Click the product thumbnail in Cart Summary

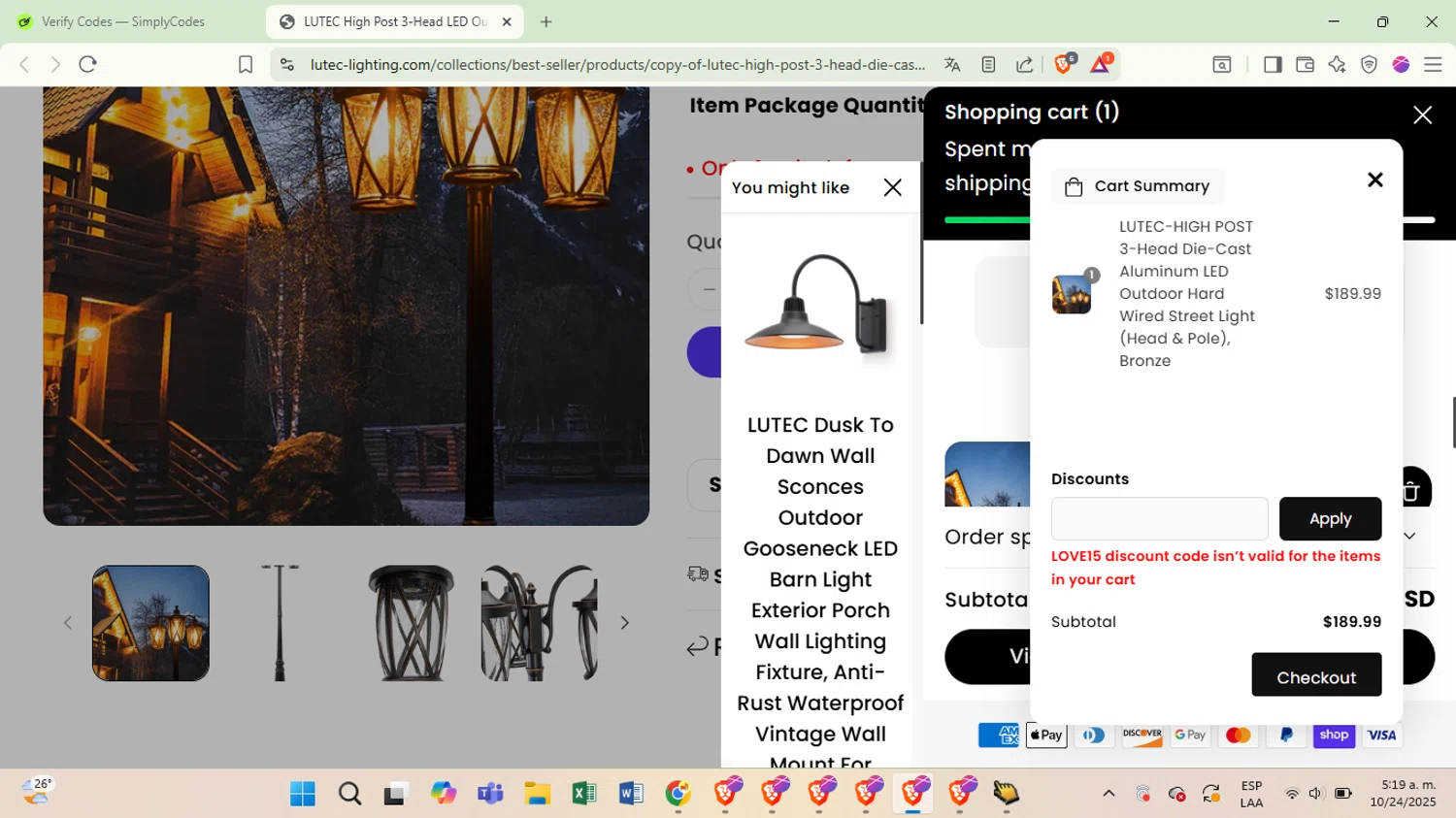click(1072, 294)
